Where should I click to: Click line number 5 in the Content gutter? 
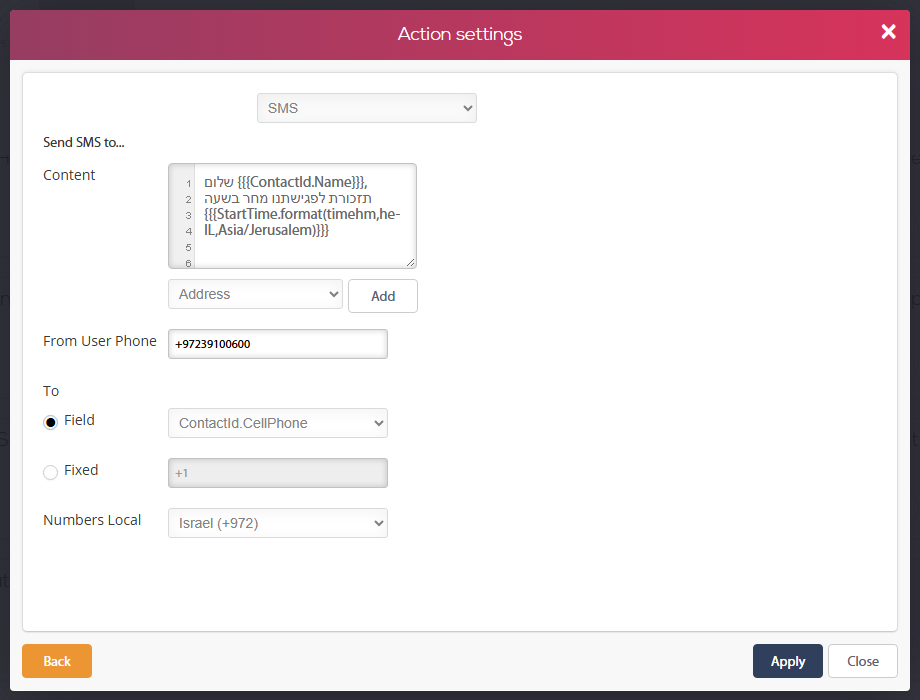pos(188,247)
